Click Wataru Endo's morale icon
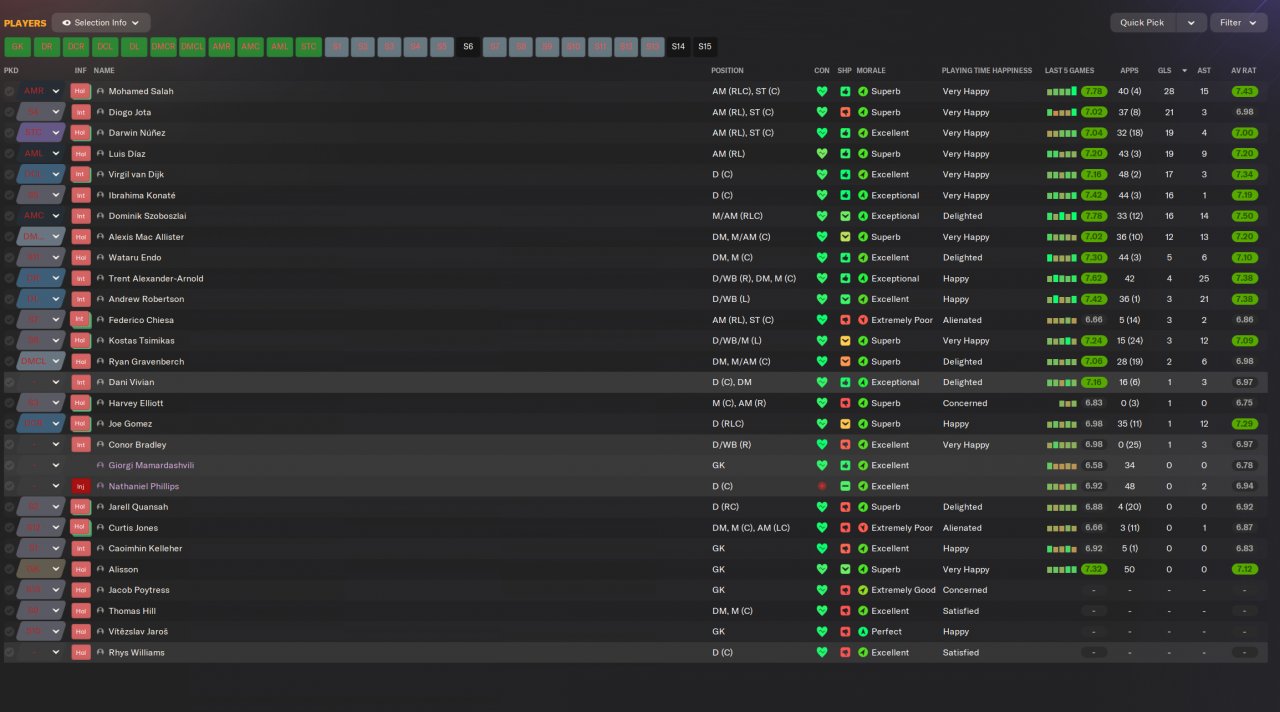 pyautogui.click(x=863, y=258)
